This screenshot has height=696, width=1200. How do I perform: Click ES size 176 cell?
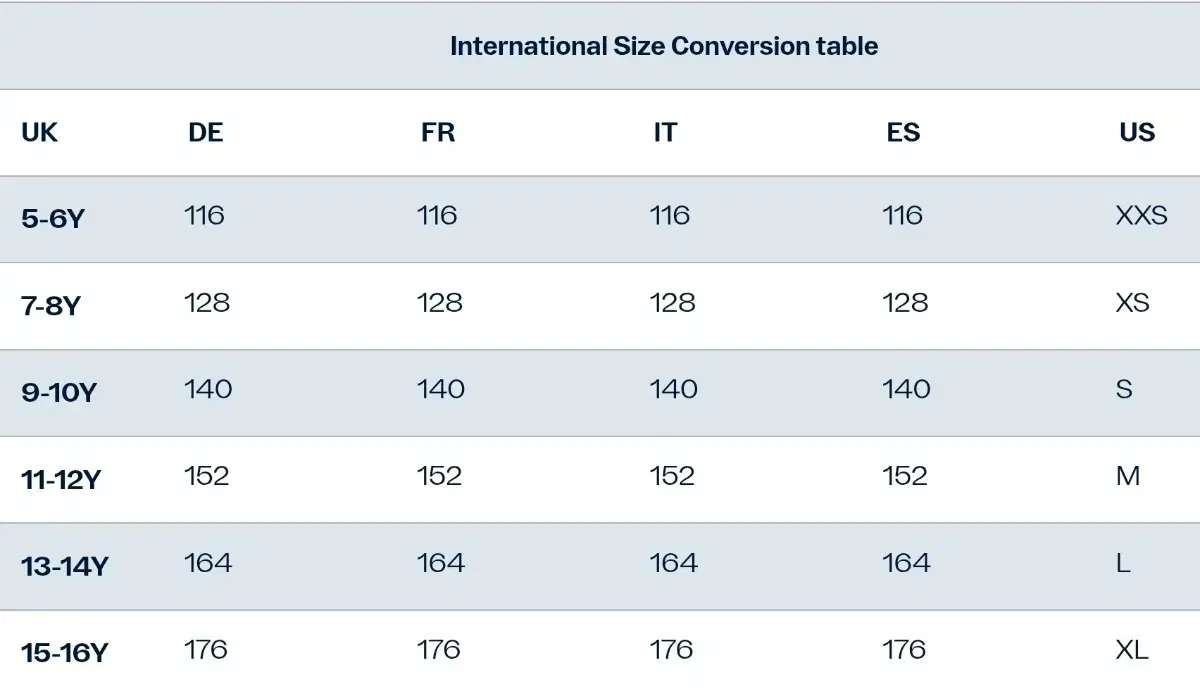pyautogui.click(x=904, y=650)
